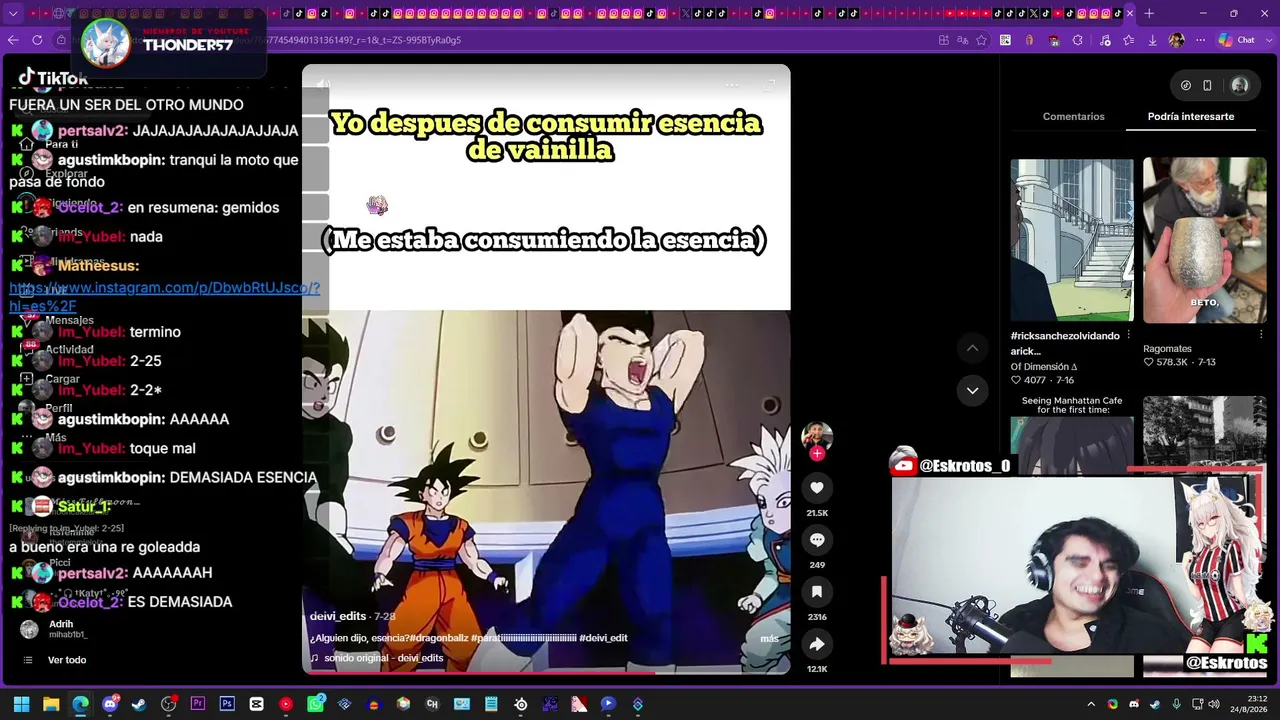The image size is (1280, 720).
Task: Add this page to browser favorites star
Action: (x=981, y=40)
